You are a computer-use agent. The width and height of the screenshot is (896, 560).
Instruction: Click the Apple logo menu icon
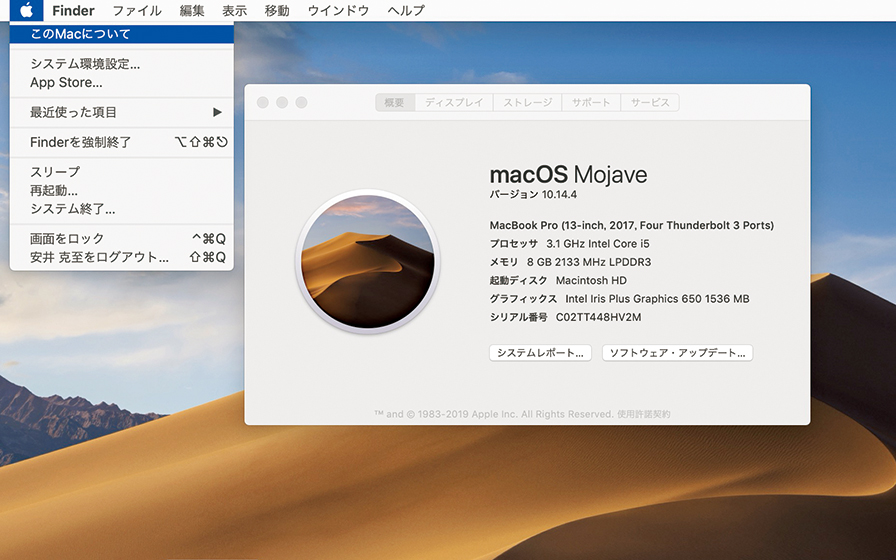click(27, 11)
